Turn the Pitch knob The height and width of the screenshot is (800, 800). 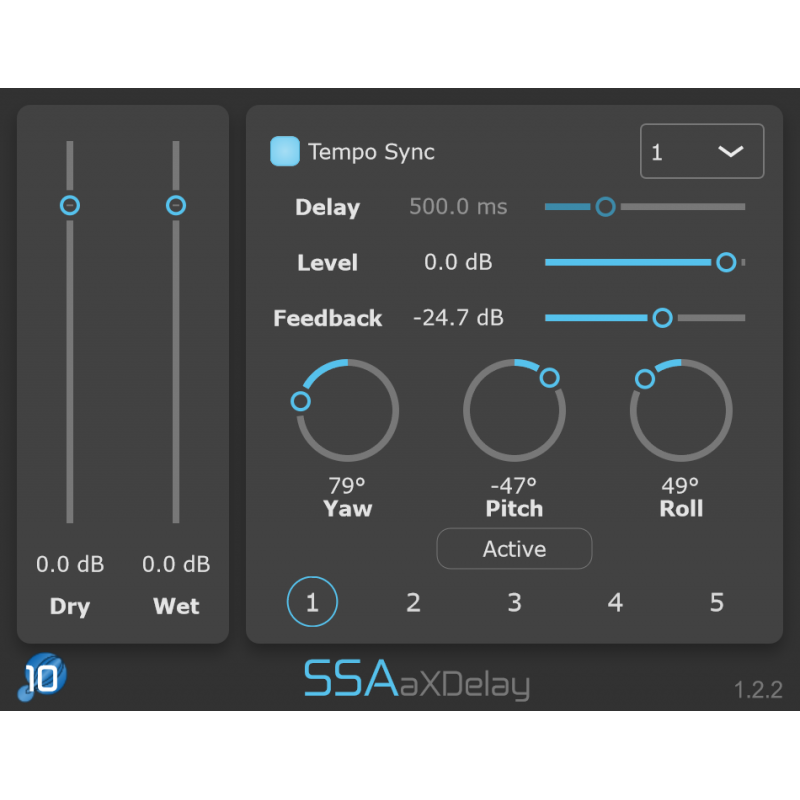point(514,410)
